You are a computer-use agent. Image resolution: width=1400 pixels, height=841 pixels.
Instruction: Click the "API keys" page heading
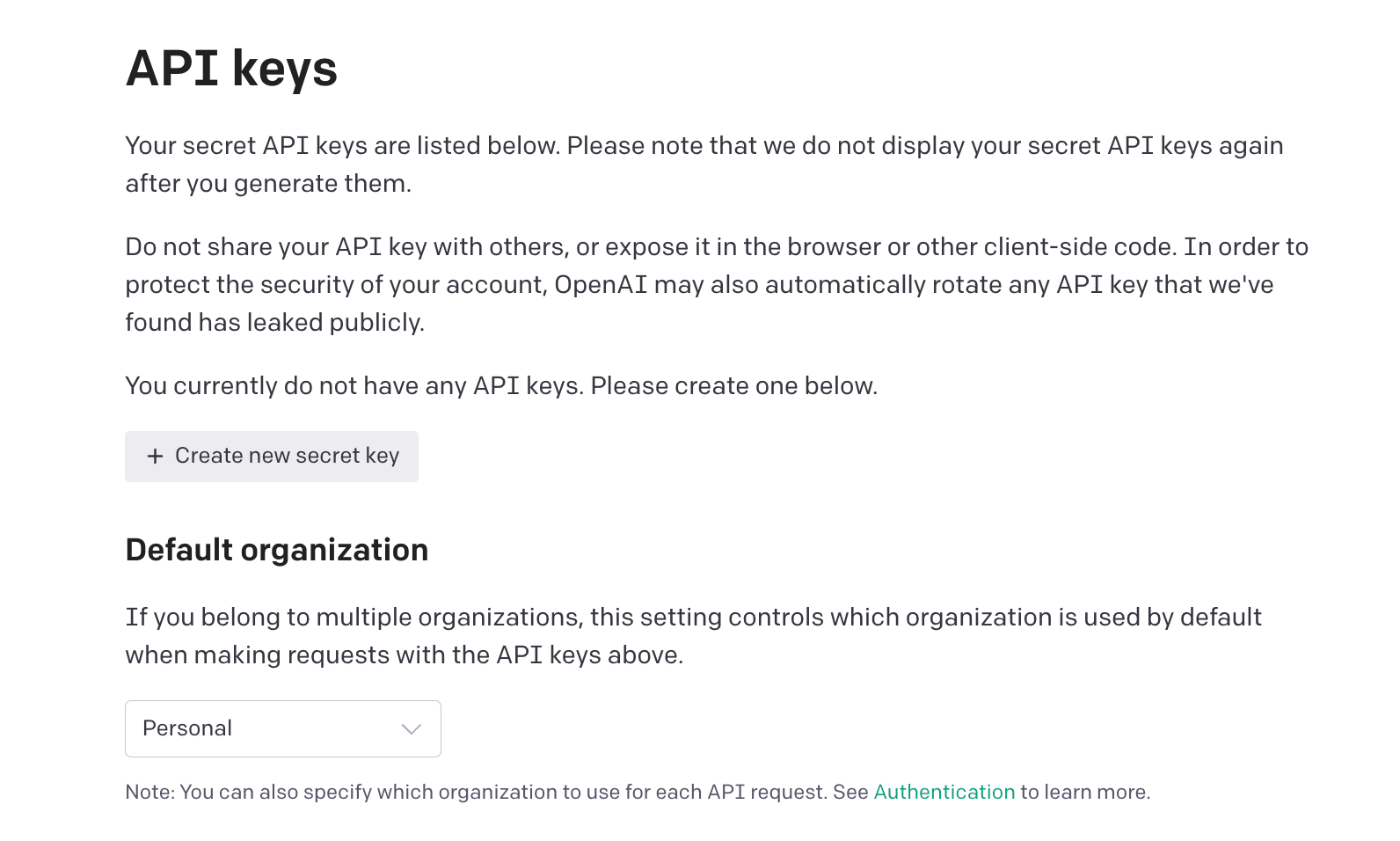(231, 69)
